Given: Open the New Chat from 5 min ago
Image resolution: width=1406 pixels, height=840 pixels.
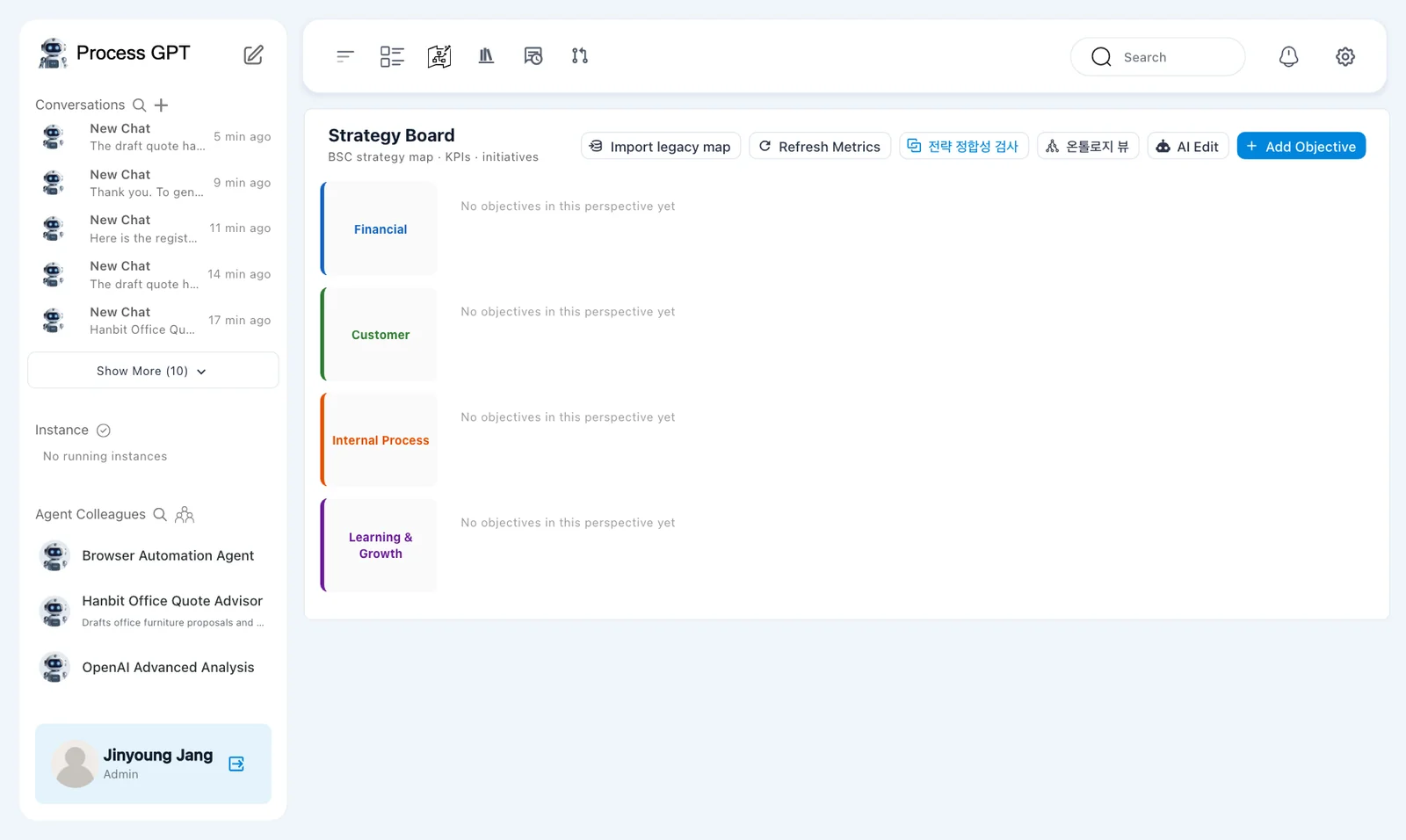Looking at the screenshot, I should (x=153, y=137).
